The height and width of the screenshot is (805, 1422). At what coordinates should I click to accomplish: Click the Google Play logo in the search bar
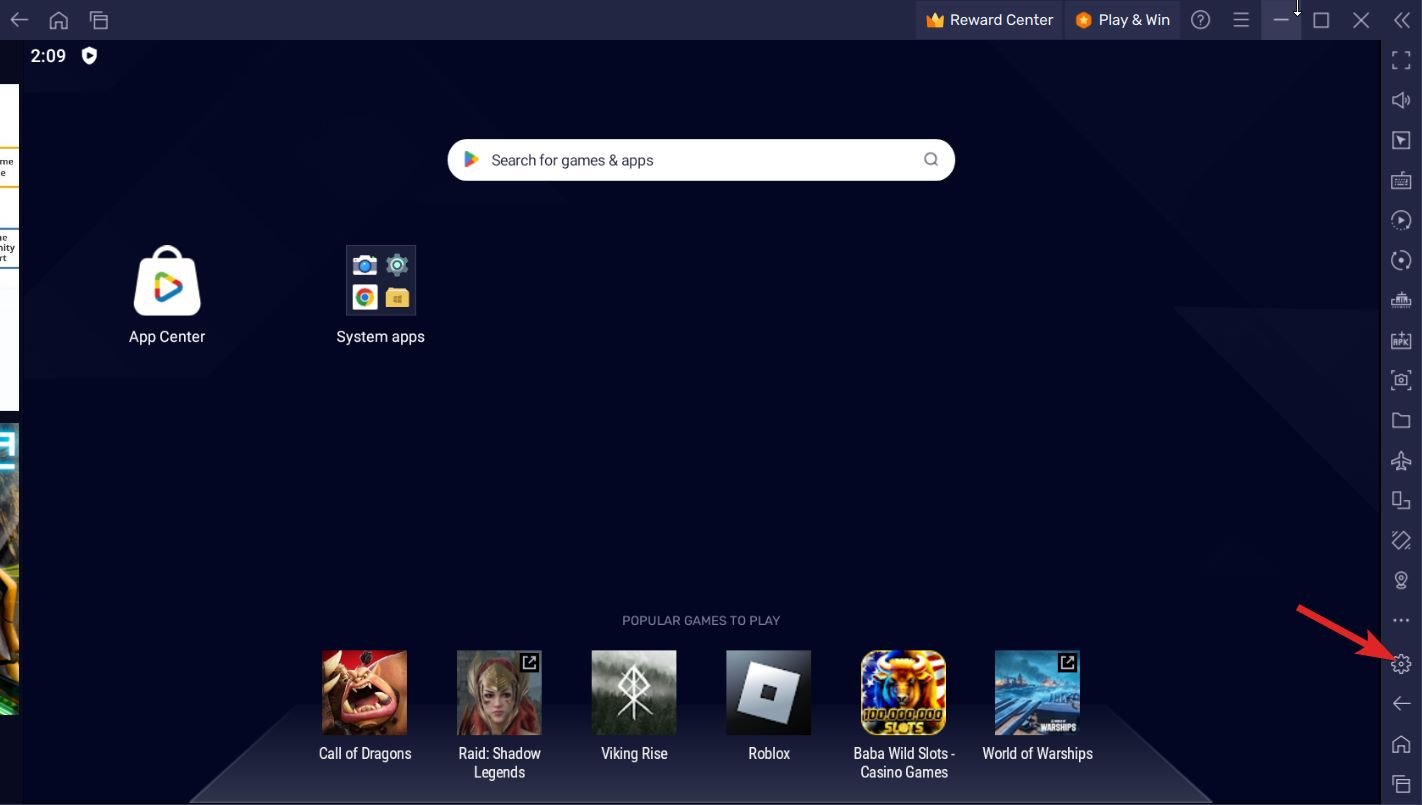(471, 160)
